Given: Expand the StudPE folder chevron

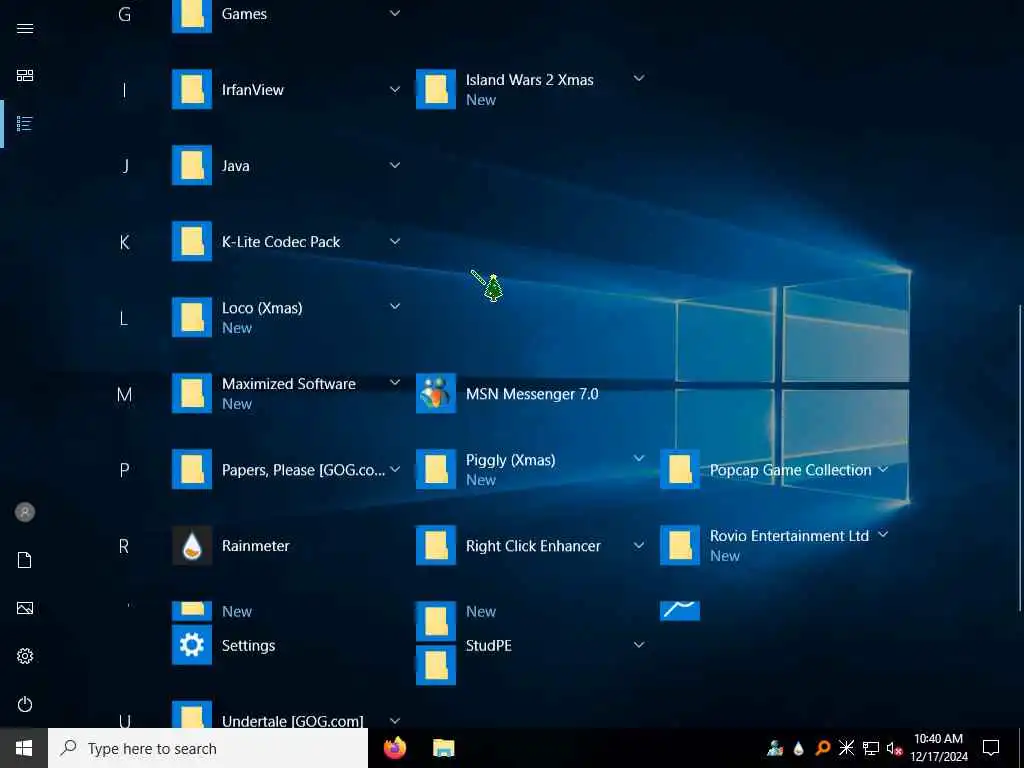Looking at the screenshot, I should pos(639,645).
